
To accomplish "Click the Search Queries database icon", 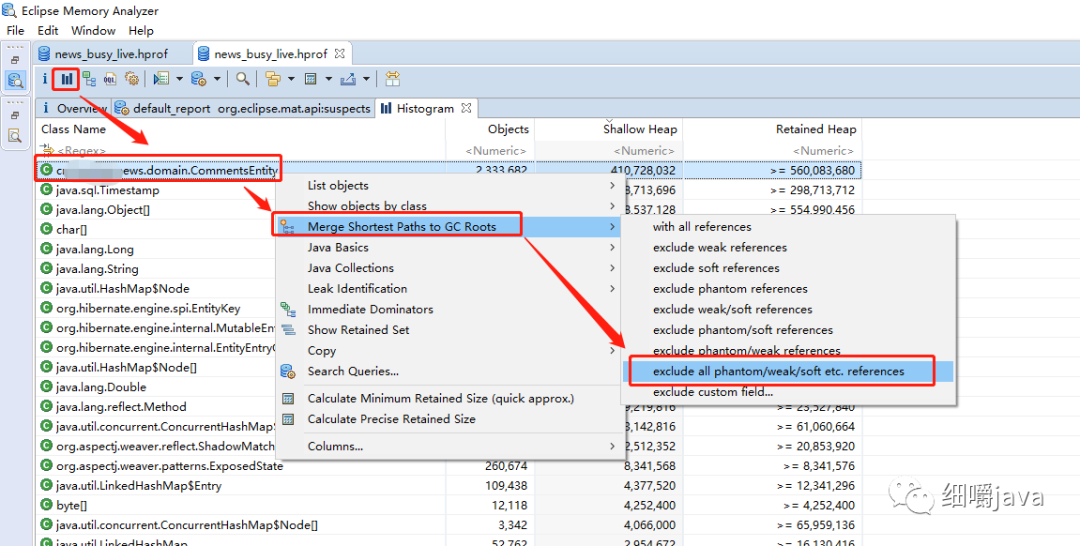I will pos(288,371).
